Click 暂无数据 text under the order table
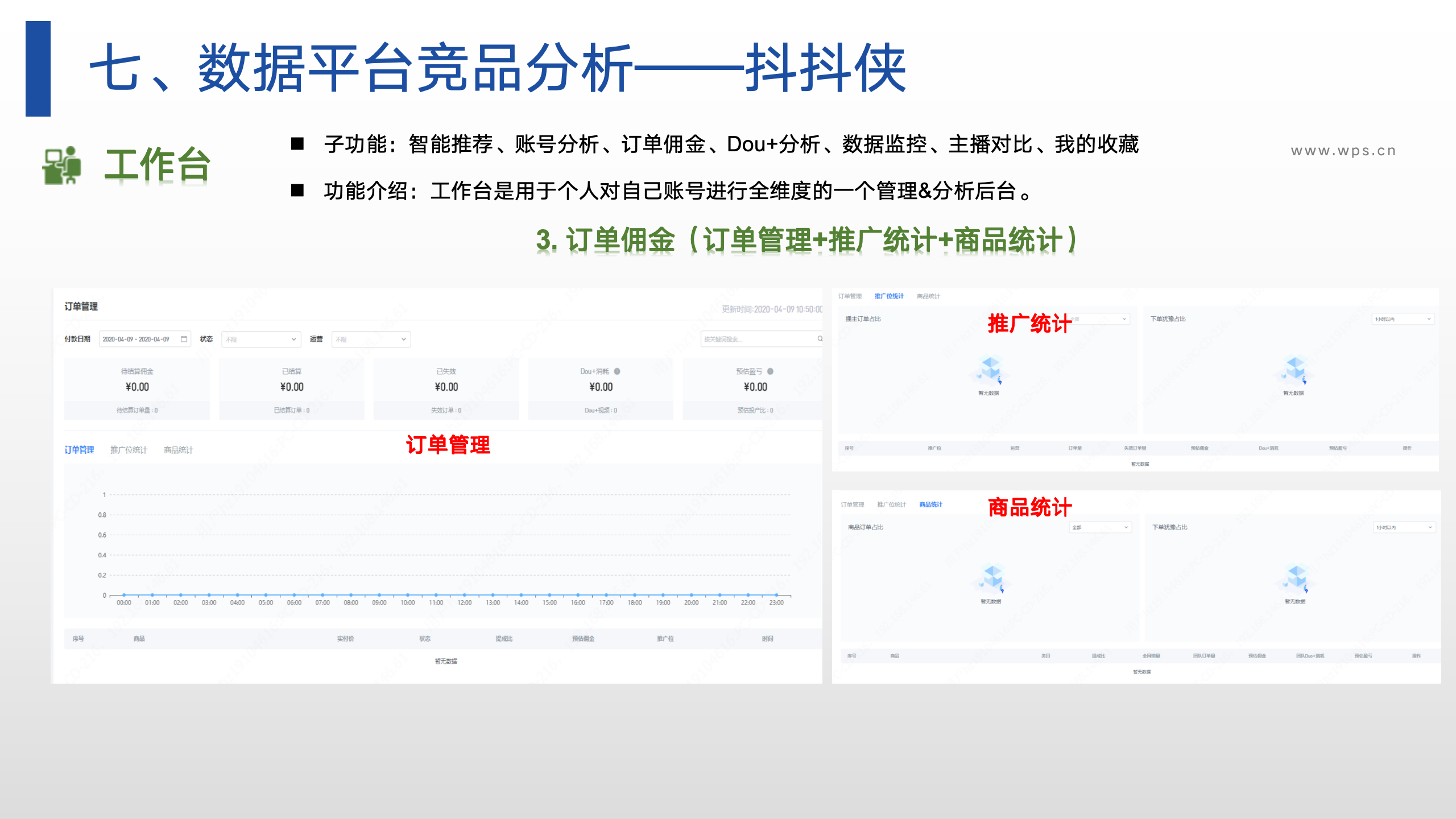Image resolution: width=1456 pixels, height=819 pixels. pos(446,661)
